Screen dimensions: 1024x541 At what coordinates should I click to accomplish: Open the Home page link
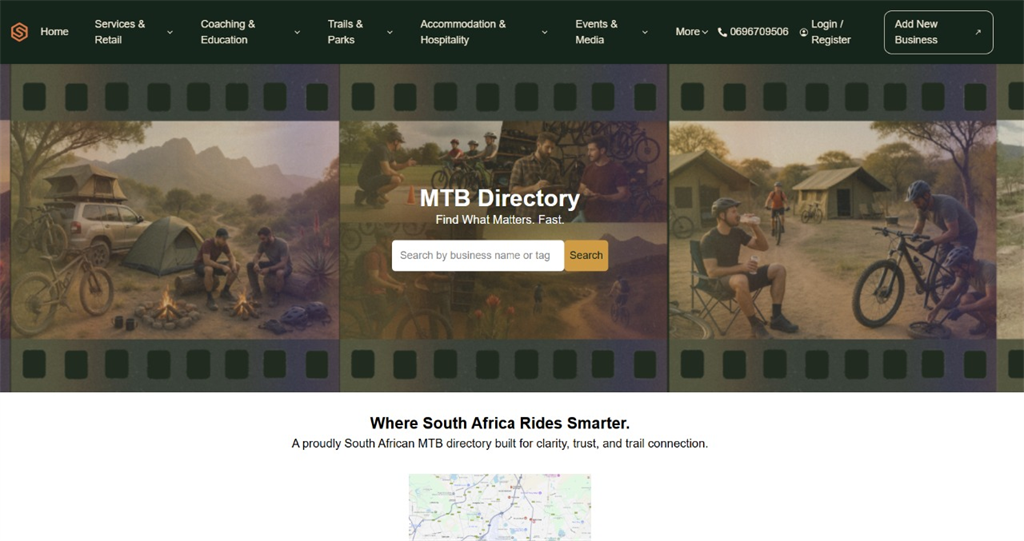[54, 32]
